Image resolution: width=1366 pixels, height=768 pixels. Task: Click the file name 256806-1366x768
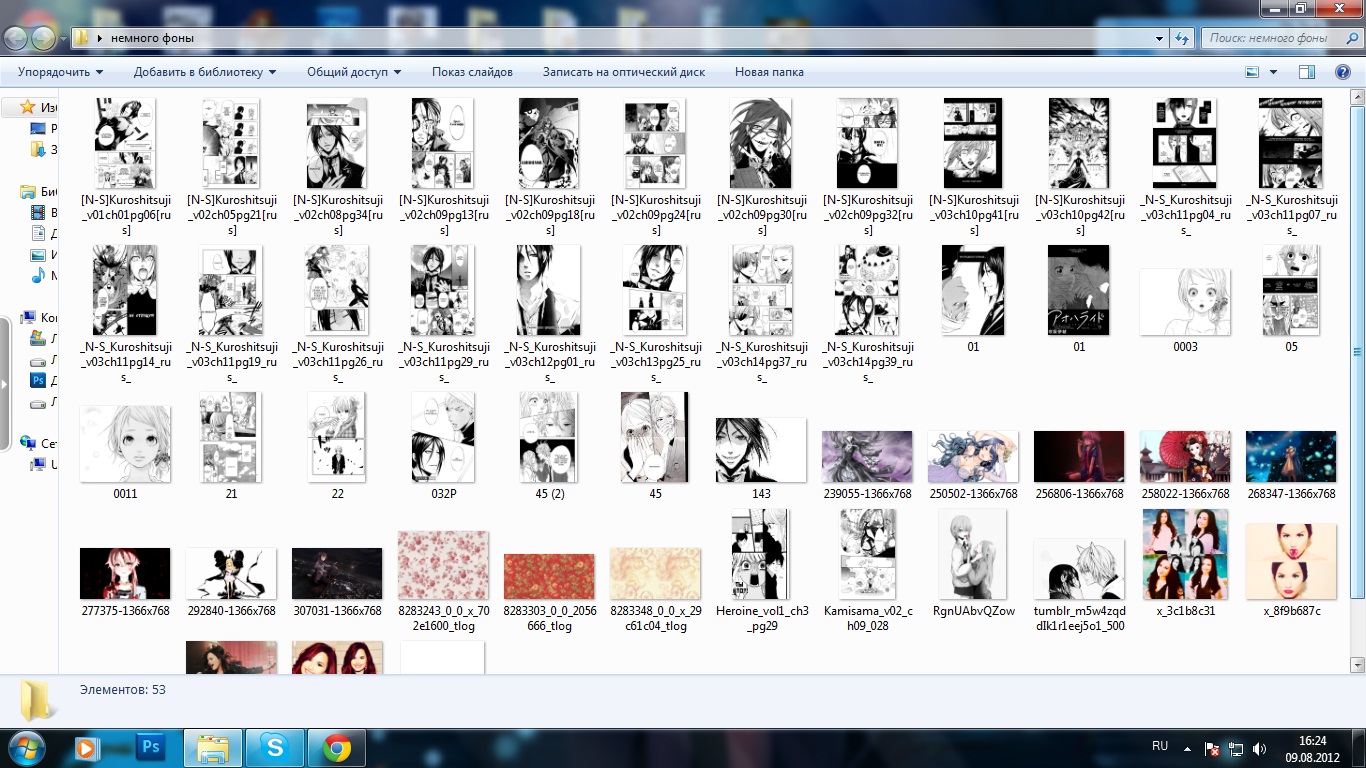pos(1079,494)
